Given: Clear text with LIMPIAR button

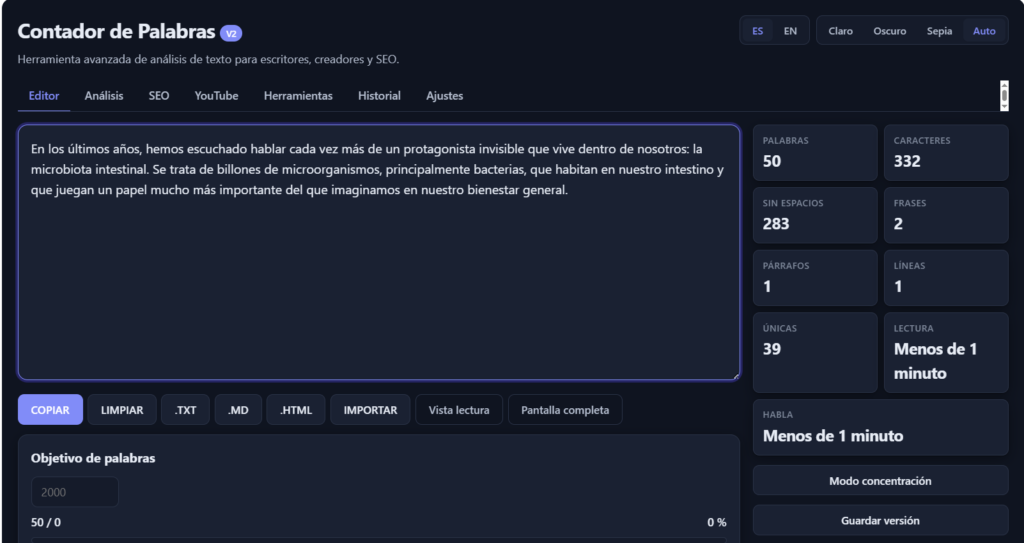Looking at the screenshot, I should click(x=122, y=410).
